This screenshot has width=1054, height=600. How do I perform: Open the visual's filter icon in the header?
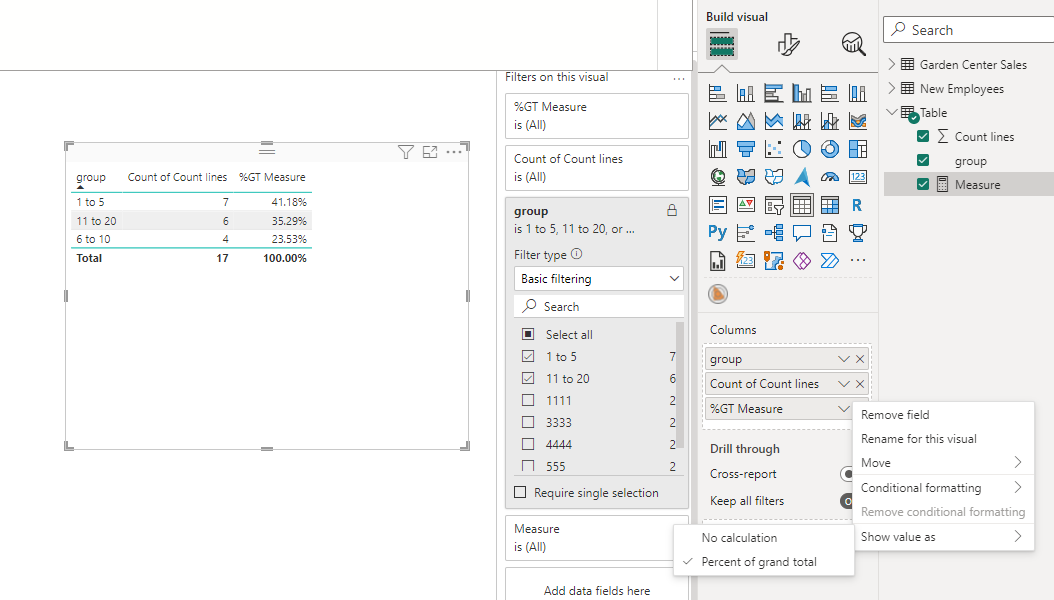point(405,153)
